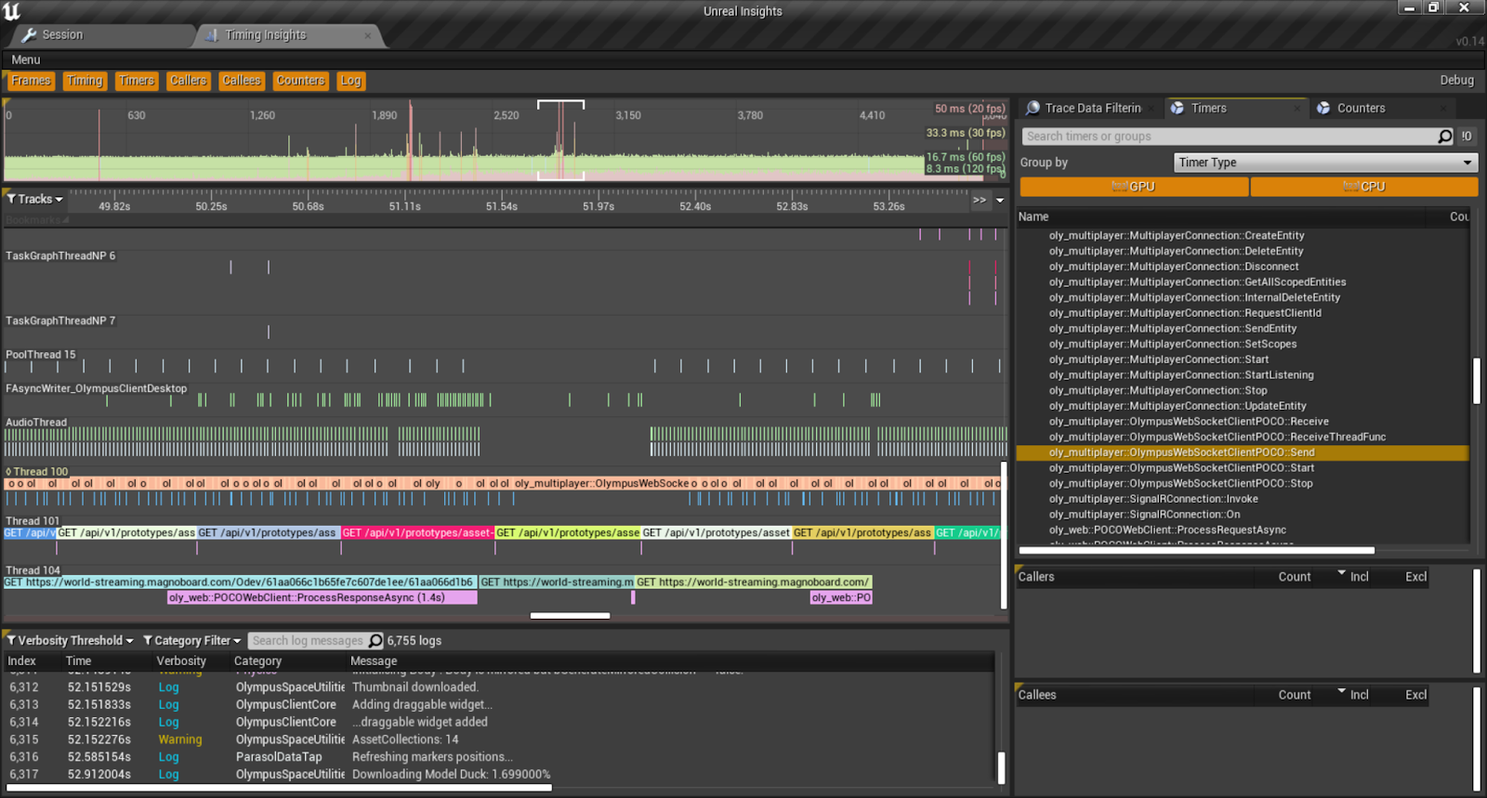Click the ProcessResponseAsync (1.4s) timing event

(322, 598)
